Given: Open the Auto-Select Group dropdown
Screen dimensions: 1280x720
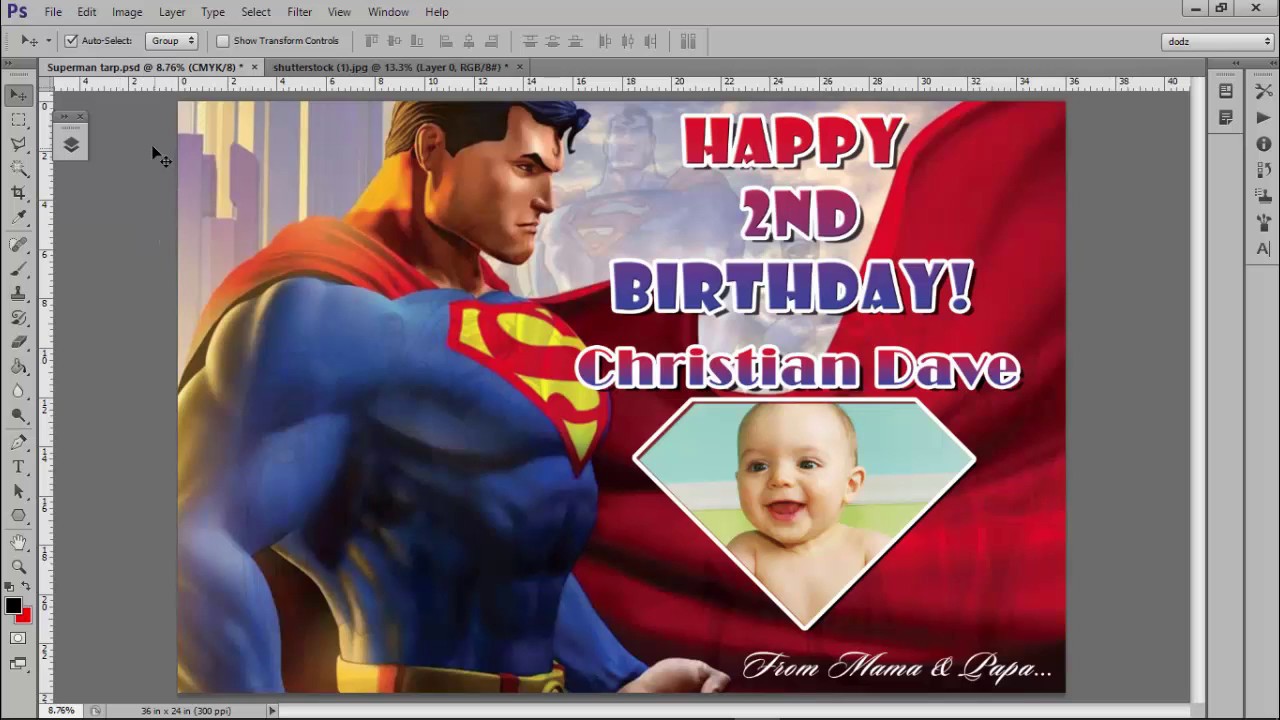Looking at the screenshot, I should point(171,41).
